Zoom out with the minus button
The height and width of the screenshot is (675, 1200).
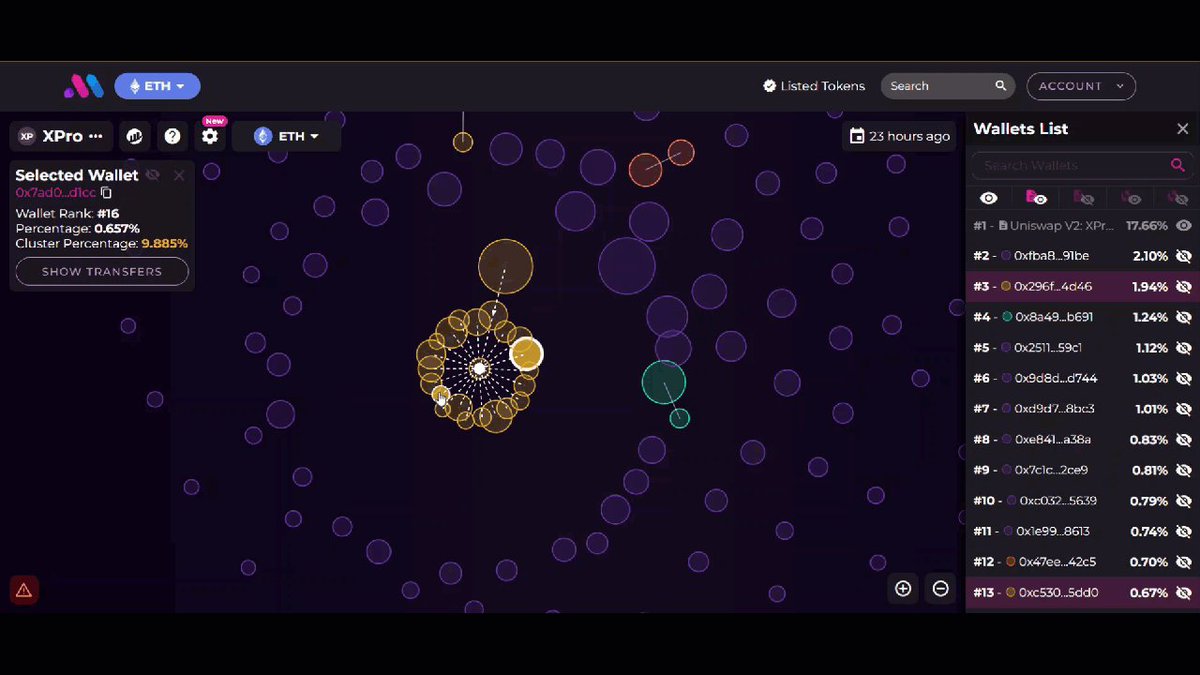tap(940, 588)
